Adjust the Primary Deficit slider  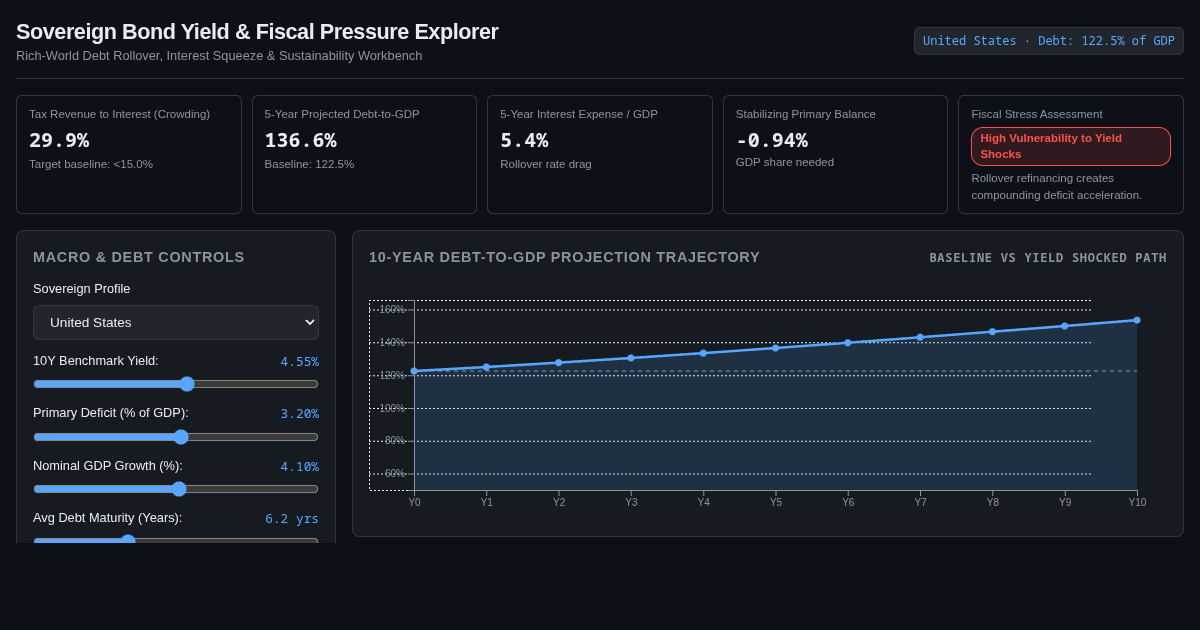click(176, 437)
